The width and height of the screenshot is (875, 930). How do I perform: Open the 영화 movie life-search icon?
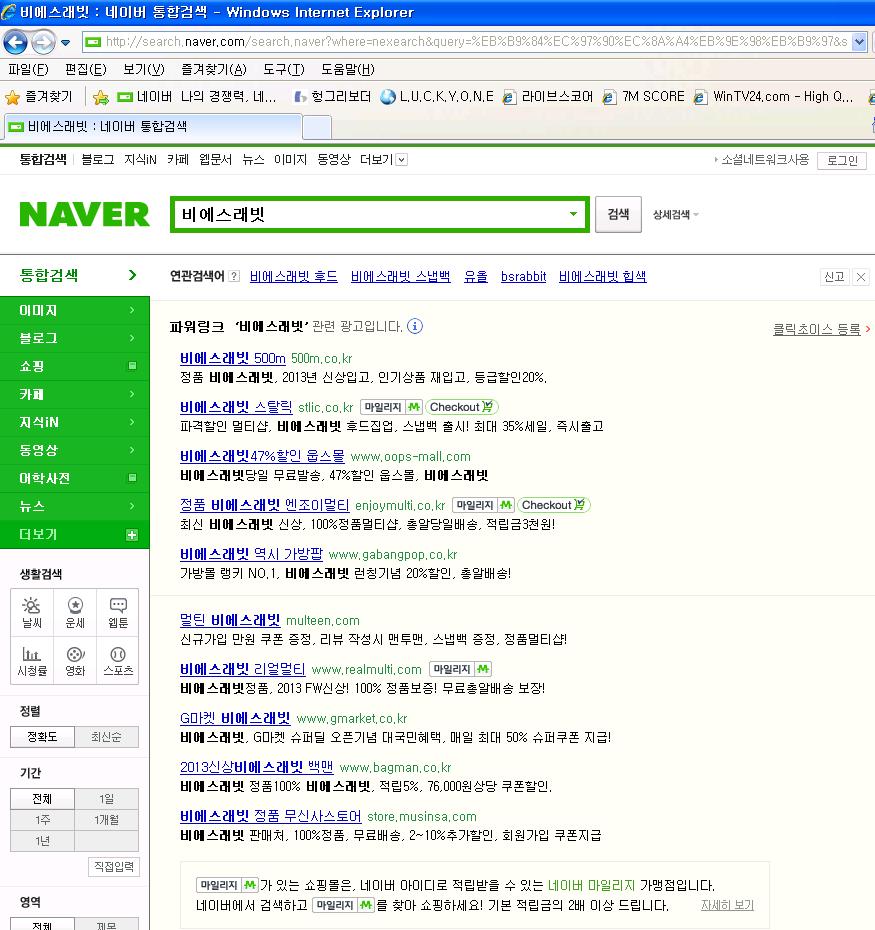click(75, 661)
